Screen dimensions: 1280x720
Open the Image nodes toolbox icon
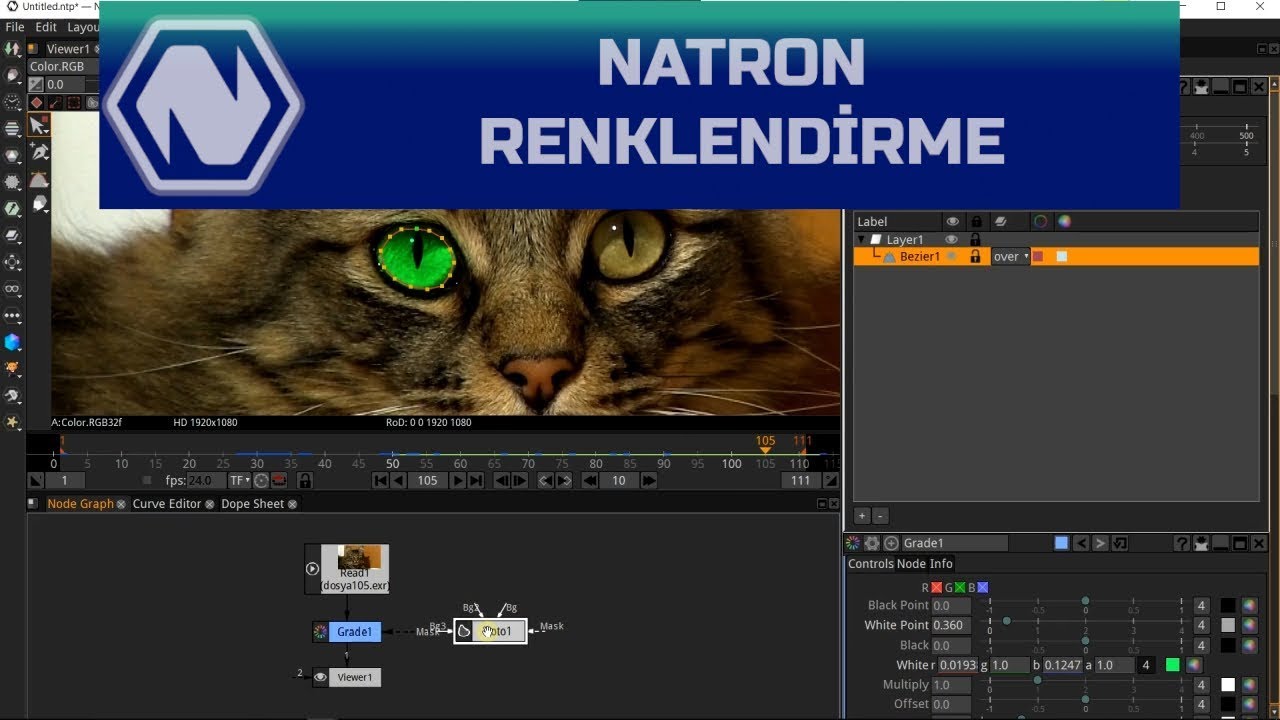pos(12,48)
